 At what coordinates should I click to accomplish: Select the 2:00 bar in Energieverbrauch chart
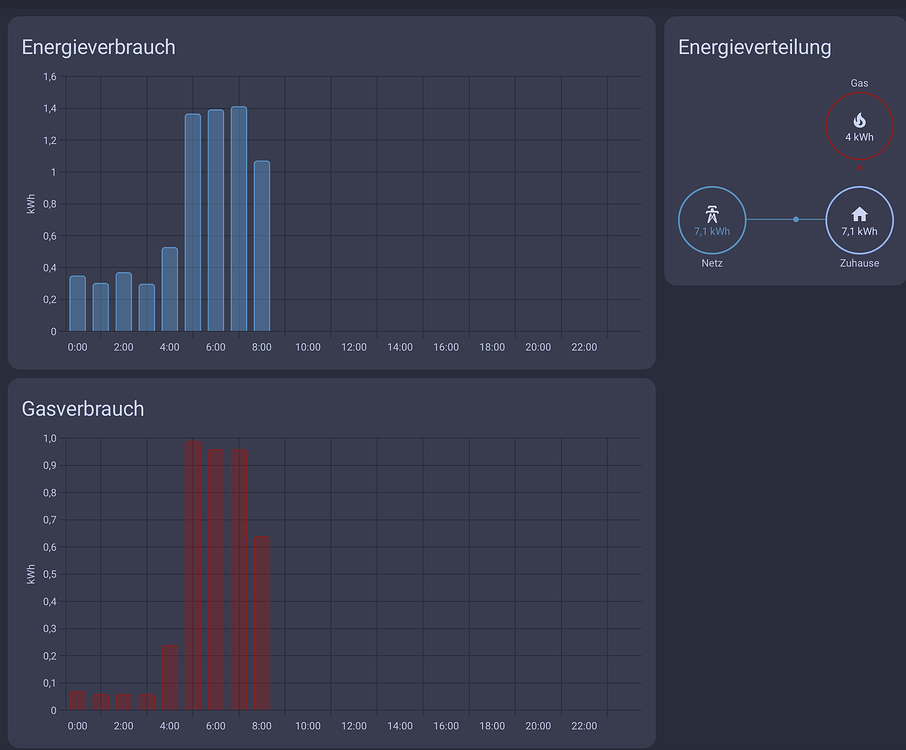(124, 302)
